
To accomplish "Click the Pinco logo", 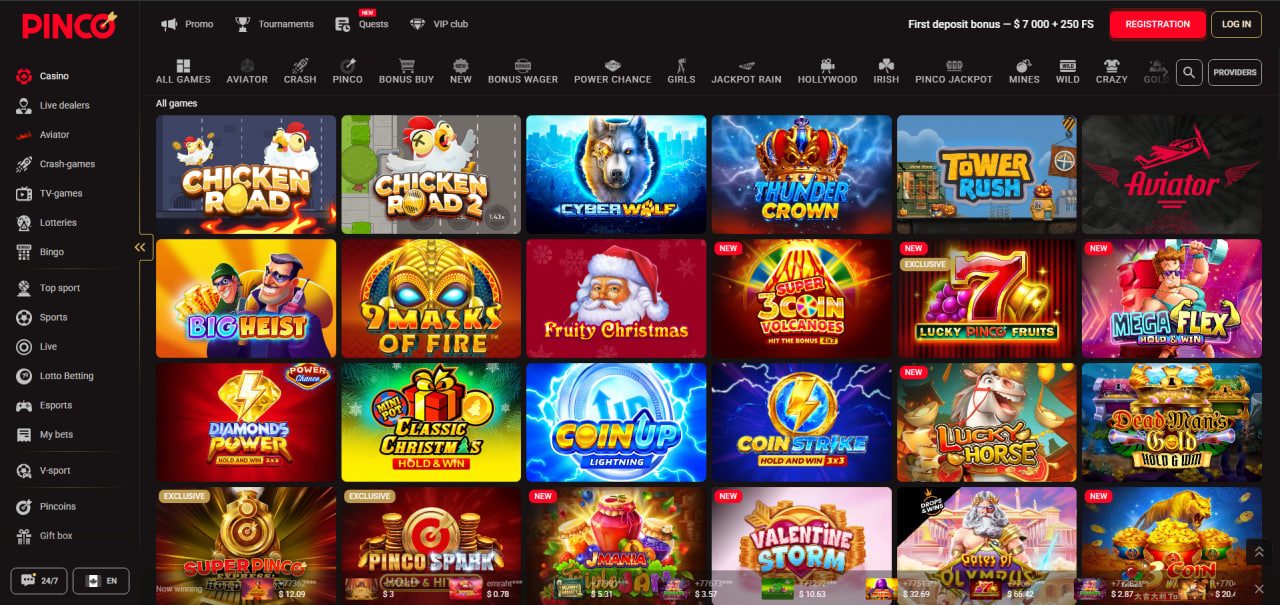I will 68,25.
